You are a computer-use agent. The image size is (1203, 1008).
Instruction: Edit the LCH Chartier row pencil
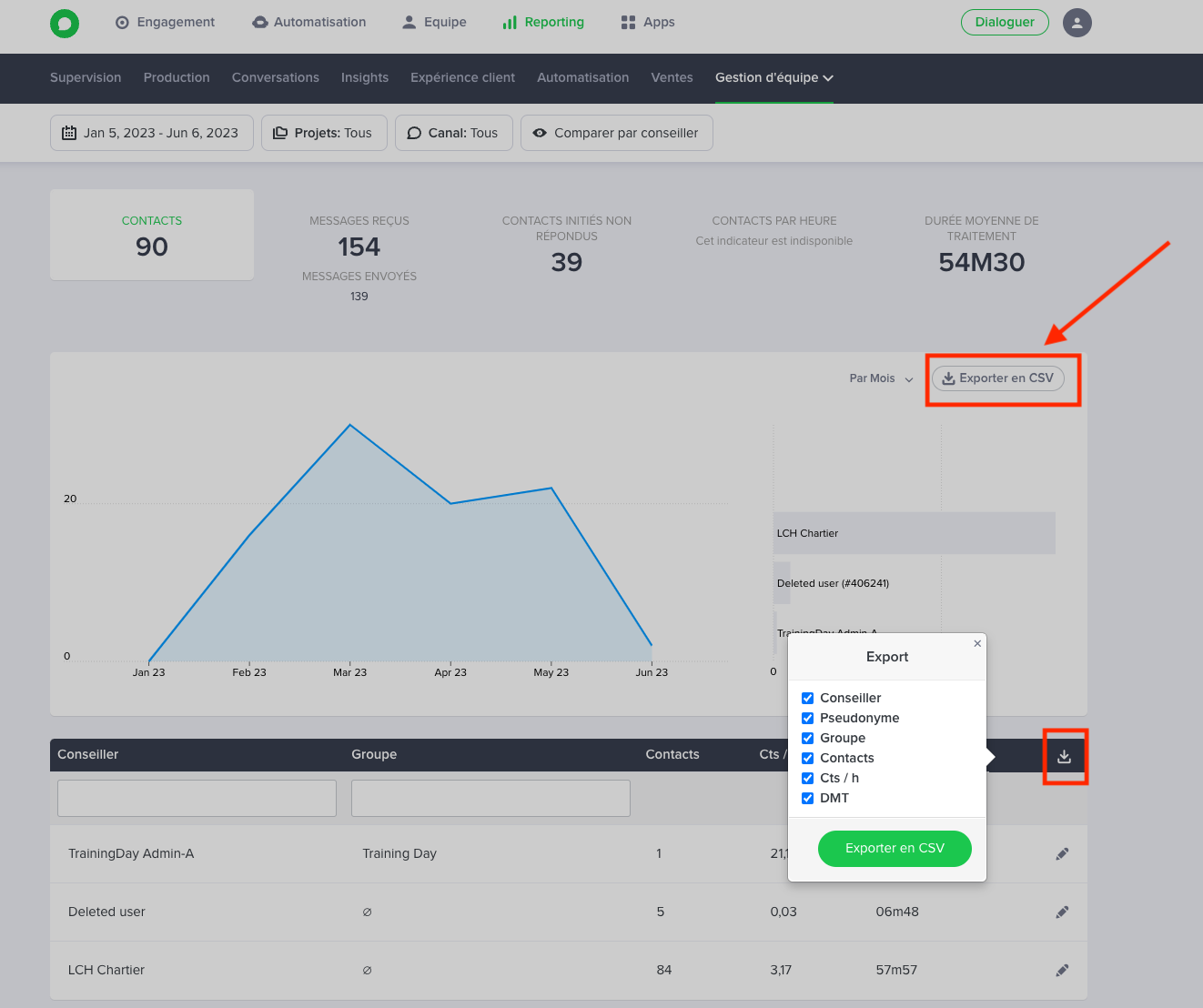1062,970
